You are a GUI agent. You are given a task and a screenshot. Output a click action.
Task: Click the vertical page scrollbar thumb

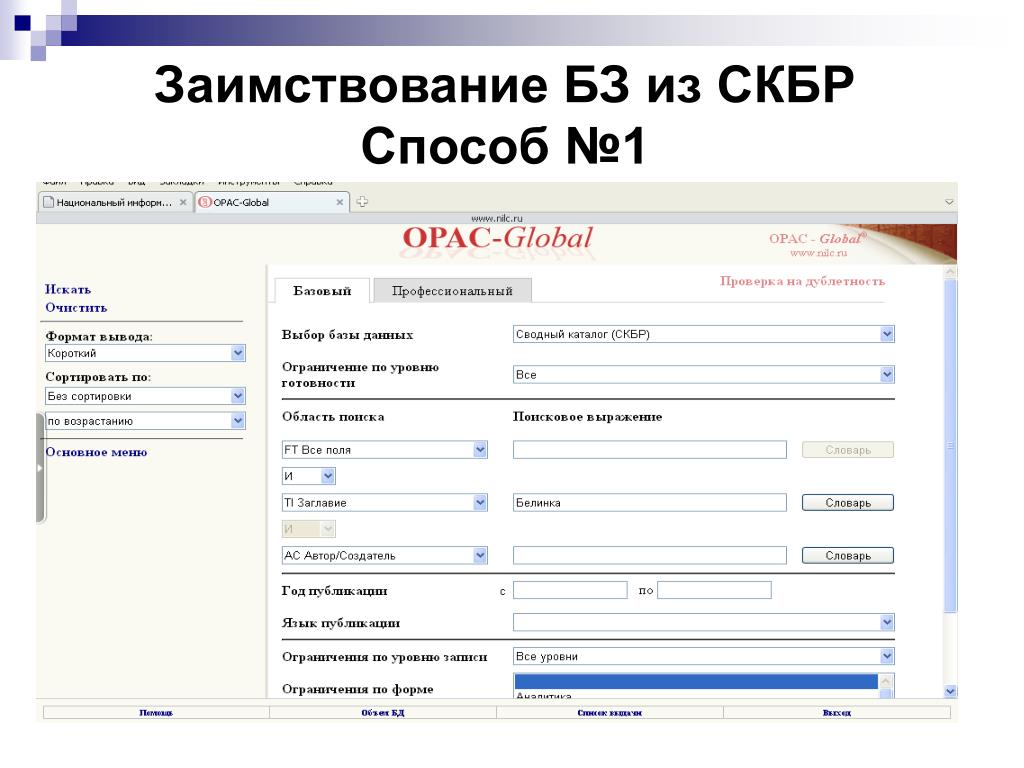point(951,445)
